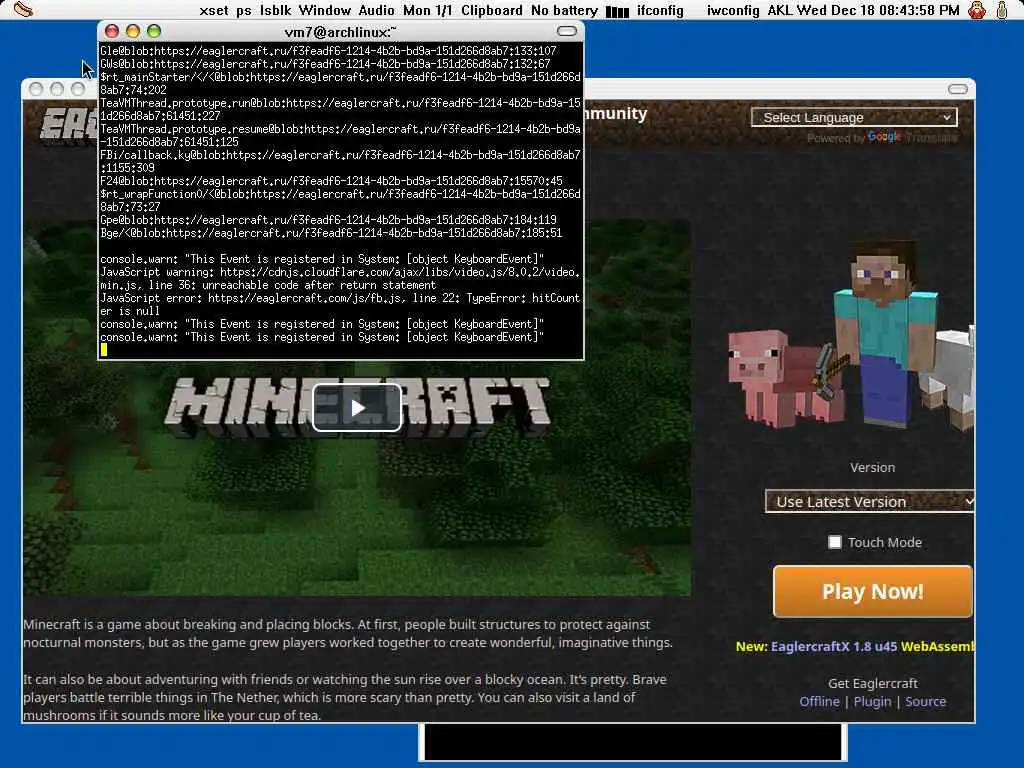Expand the Use Latest Version dropdown

[x=869, y=502]
